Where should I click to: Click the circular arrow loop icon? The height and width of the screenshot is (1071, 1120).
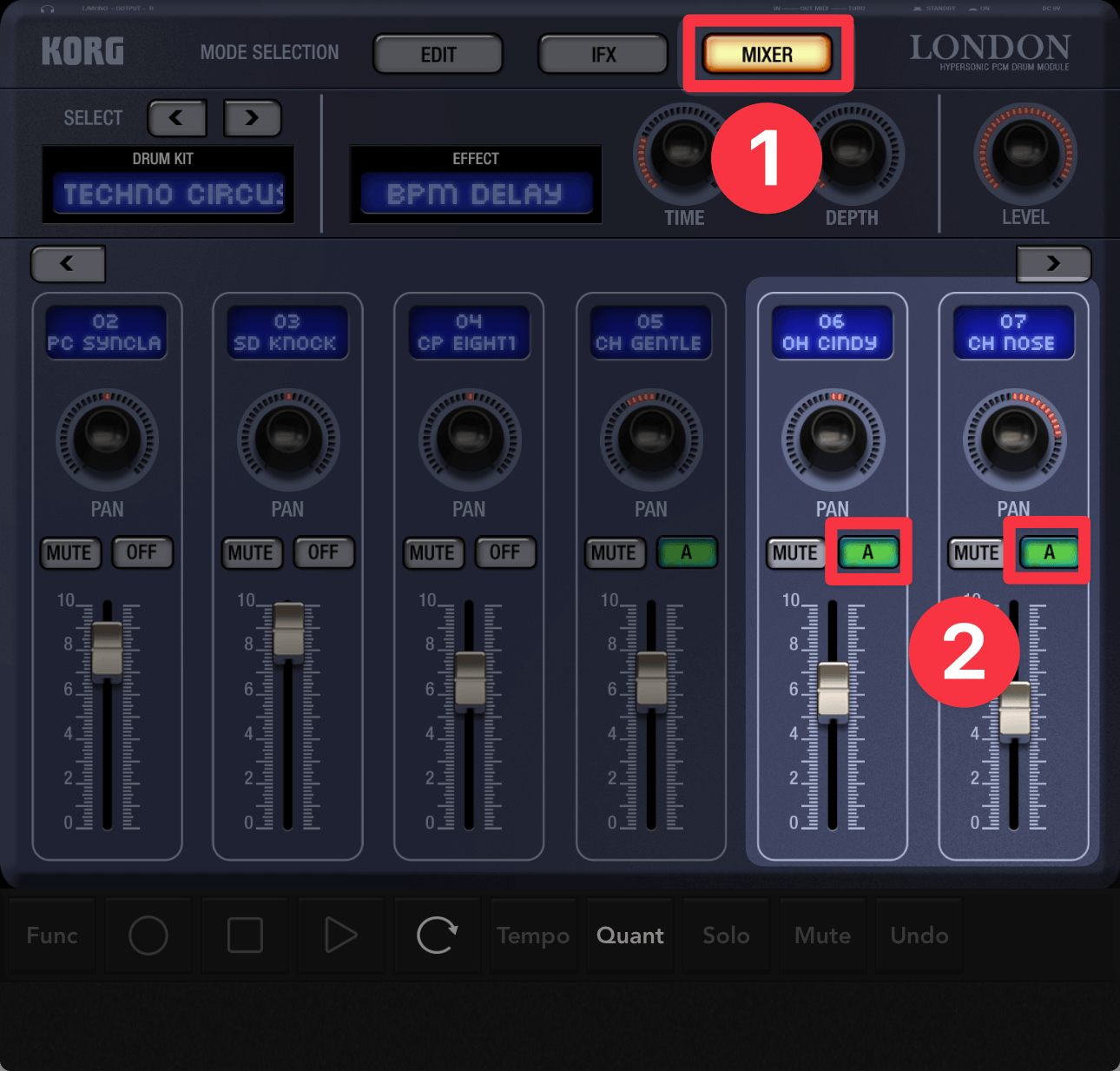click(x=437, y=935)
